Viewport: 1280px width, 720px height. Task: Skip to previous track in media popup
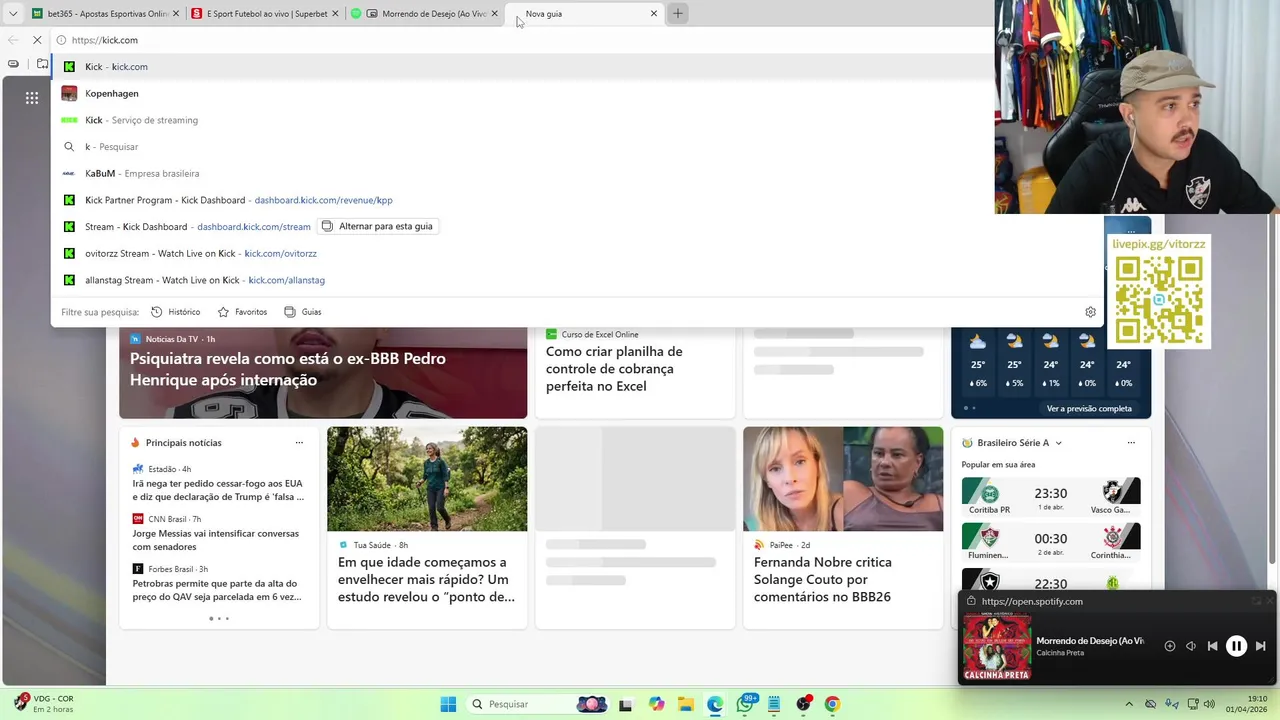tap(1212, 646)
